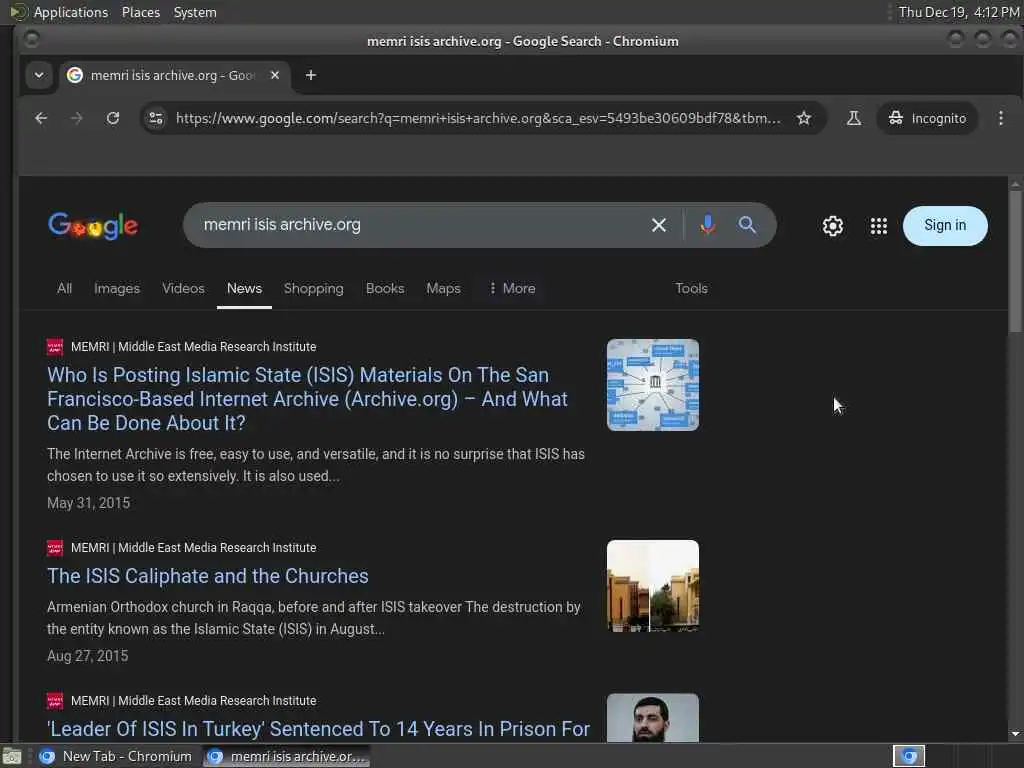Select the News tab
The image size is (1024, 768).
pyautogui.click(x=244, y=288)
